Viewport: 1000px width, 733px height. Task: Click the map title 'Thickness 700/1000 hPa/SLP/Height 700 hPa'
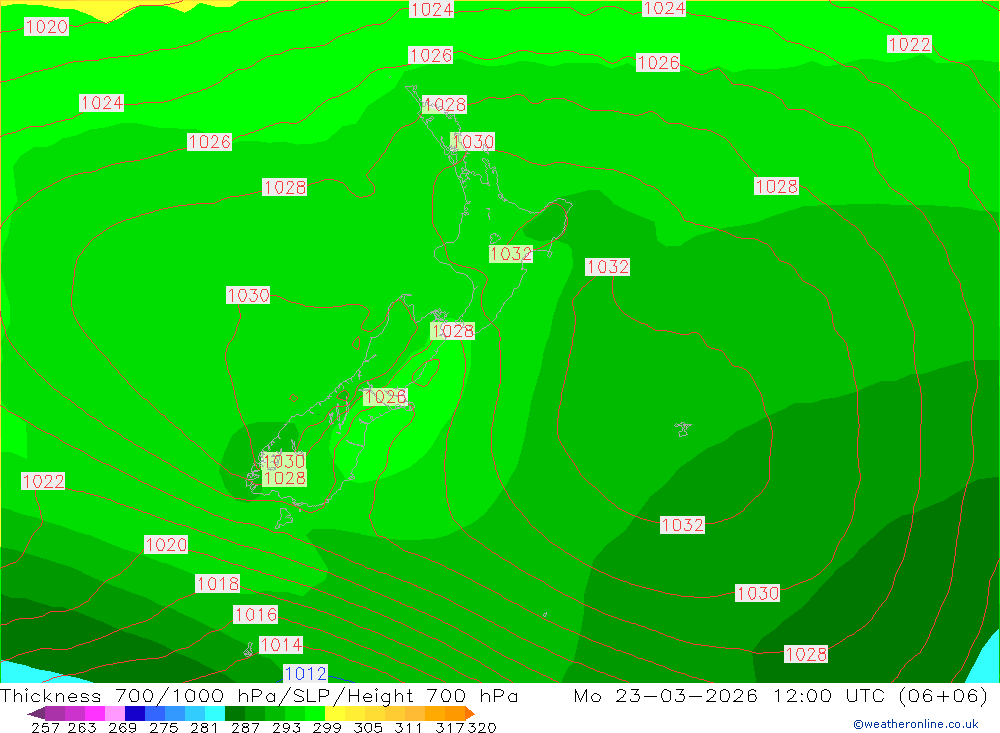(259, 695)
